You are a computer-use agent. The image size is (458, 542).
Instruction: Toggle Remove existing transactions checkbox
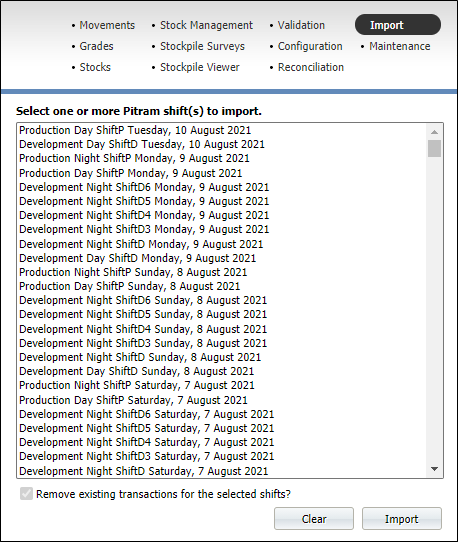pos(27,494)
